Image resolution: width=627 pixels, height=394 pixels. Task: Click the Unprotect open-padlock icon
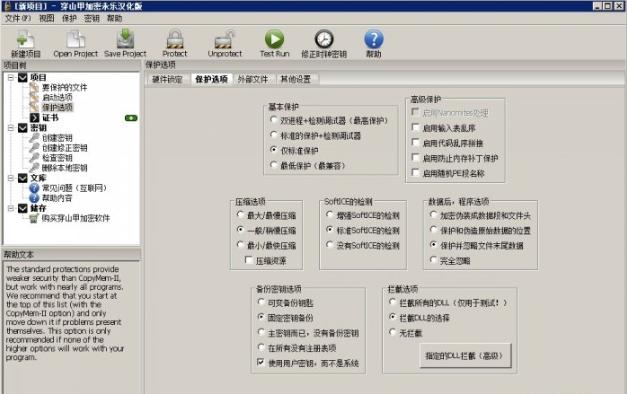point(225,39)
